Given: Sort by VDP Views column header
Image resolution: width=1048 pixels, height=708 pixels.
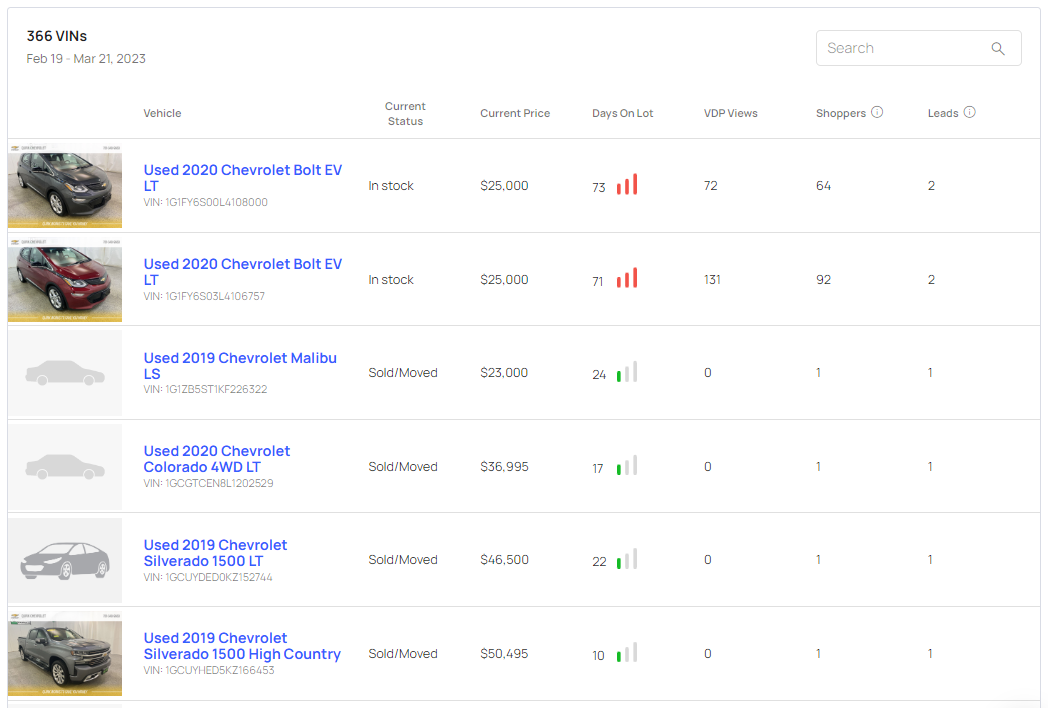Looking at the screenshot, I should coord(730,113).
